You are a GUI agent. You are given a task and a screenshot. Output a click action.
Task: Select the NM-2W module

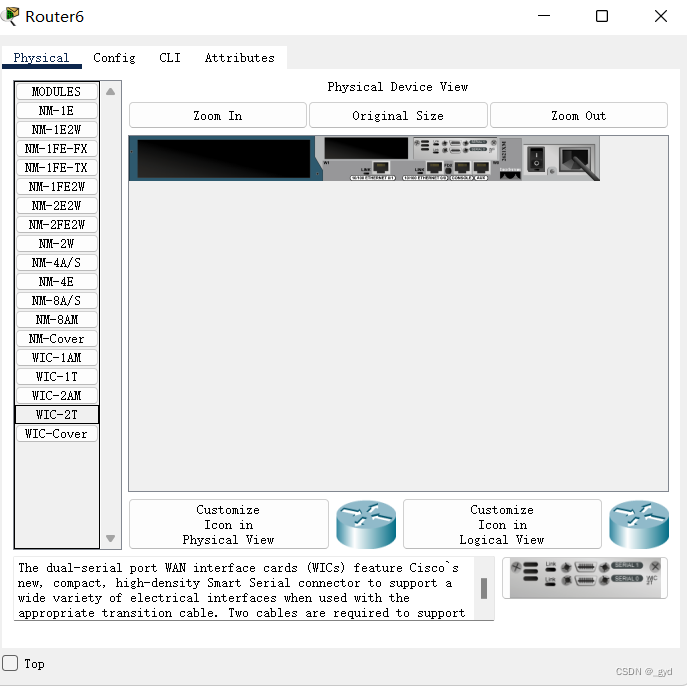tap(57, 244)
